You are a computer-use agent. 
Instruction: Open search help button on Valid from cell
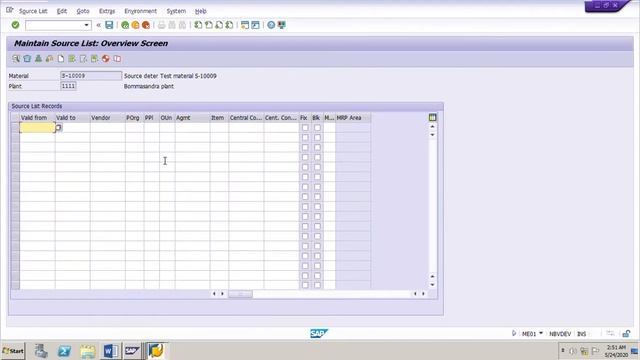click(58, 128)
